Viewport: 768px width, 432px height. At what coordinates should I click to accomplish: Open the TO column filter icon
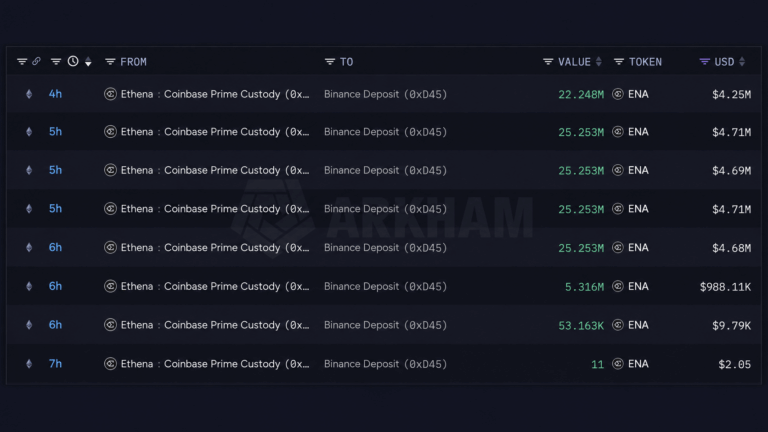coord(330,62)
